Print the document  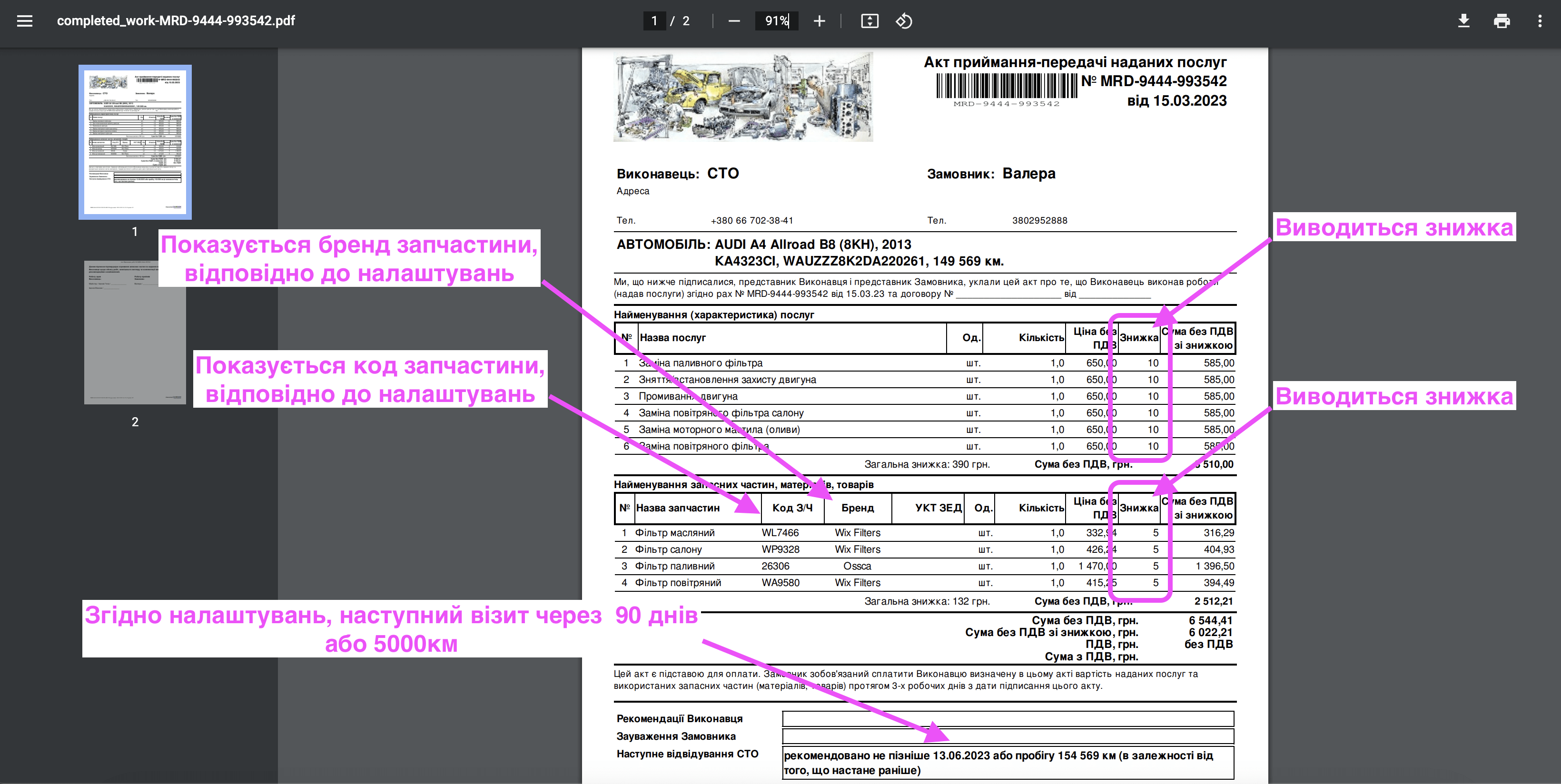[x=1501, y=21]
